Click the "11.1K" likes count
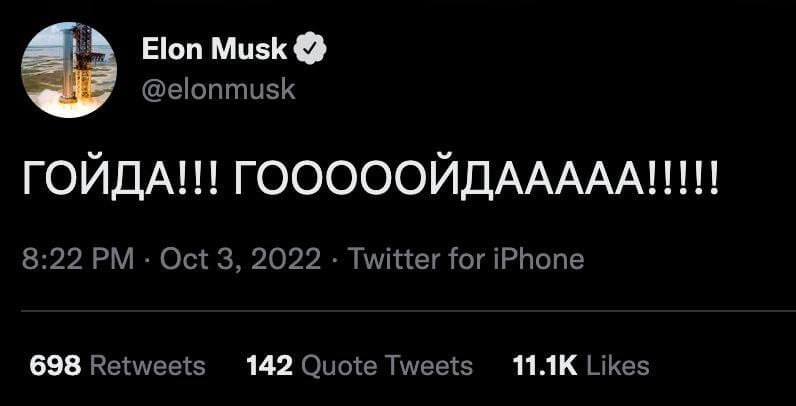 (544, 366)
